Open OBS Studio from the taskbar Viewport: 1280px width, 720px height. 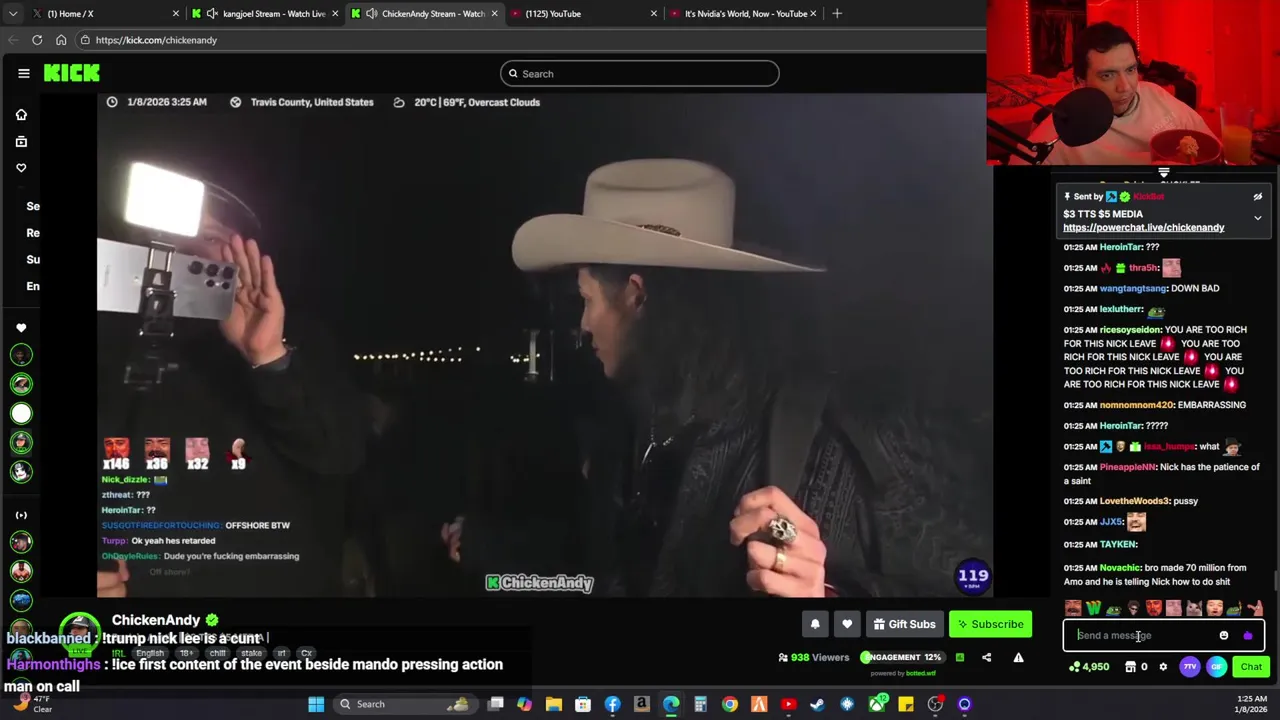coord(935,704)
